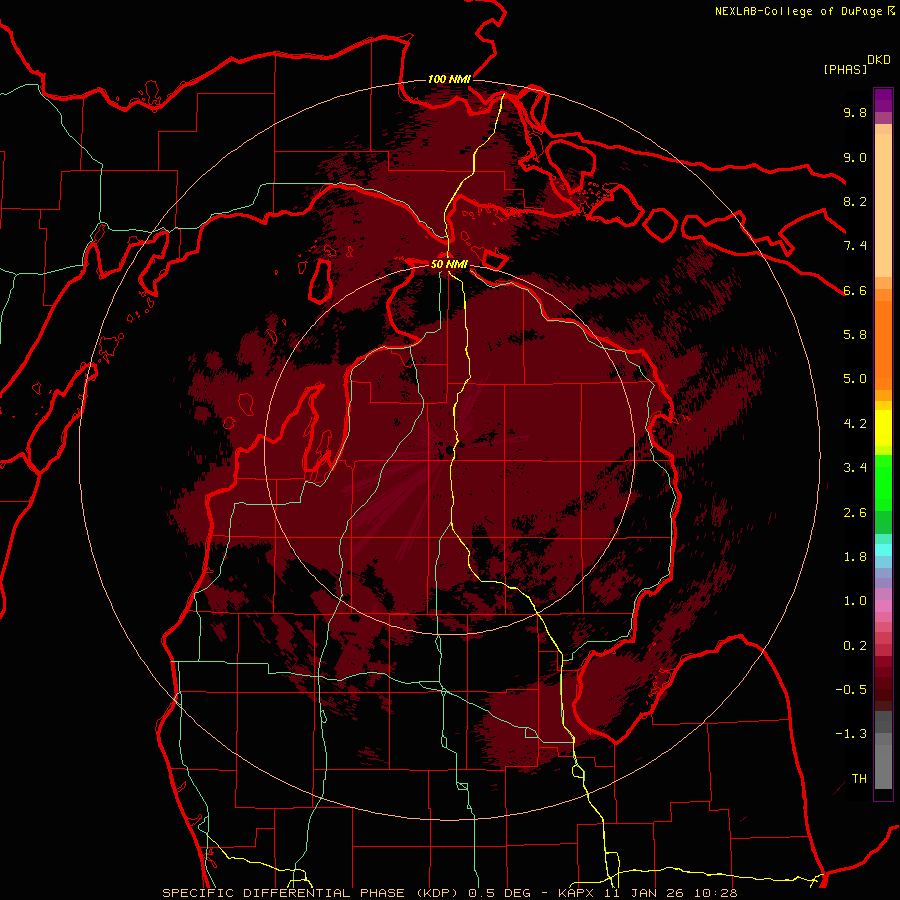Select the 1.0 scale value
The width and height of the screenshot is (900, 900).
click(x=855, y=601)
